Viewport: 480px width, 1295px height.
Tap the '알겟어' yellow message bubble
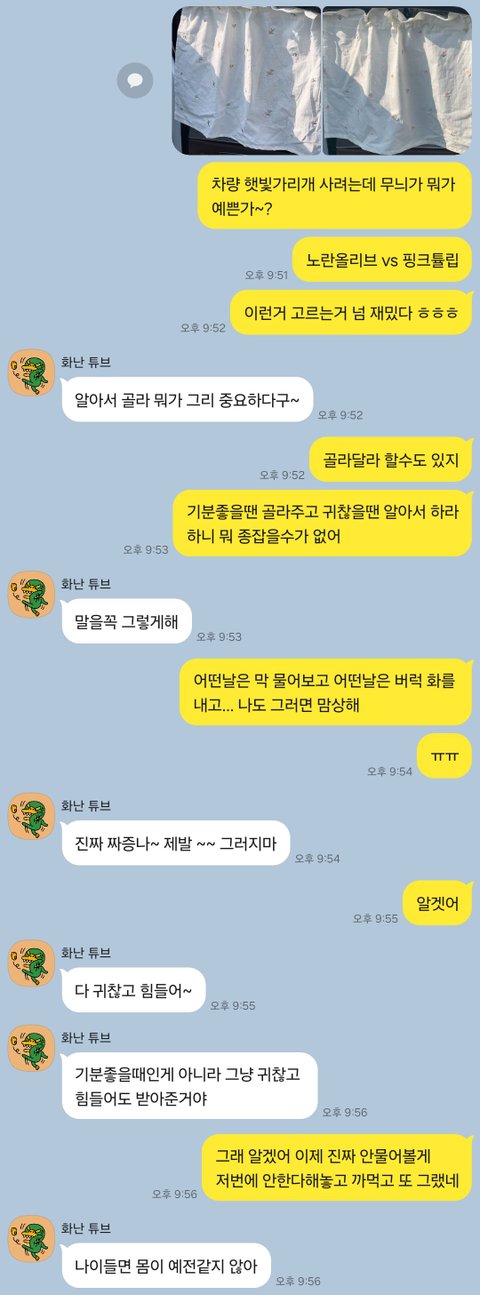coord(437,903)
